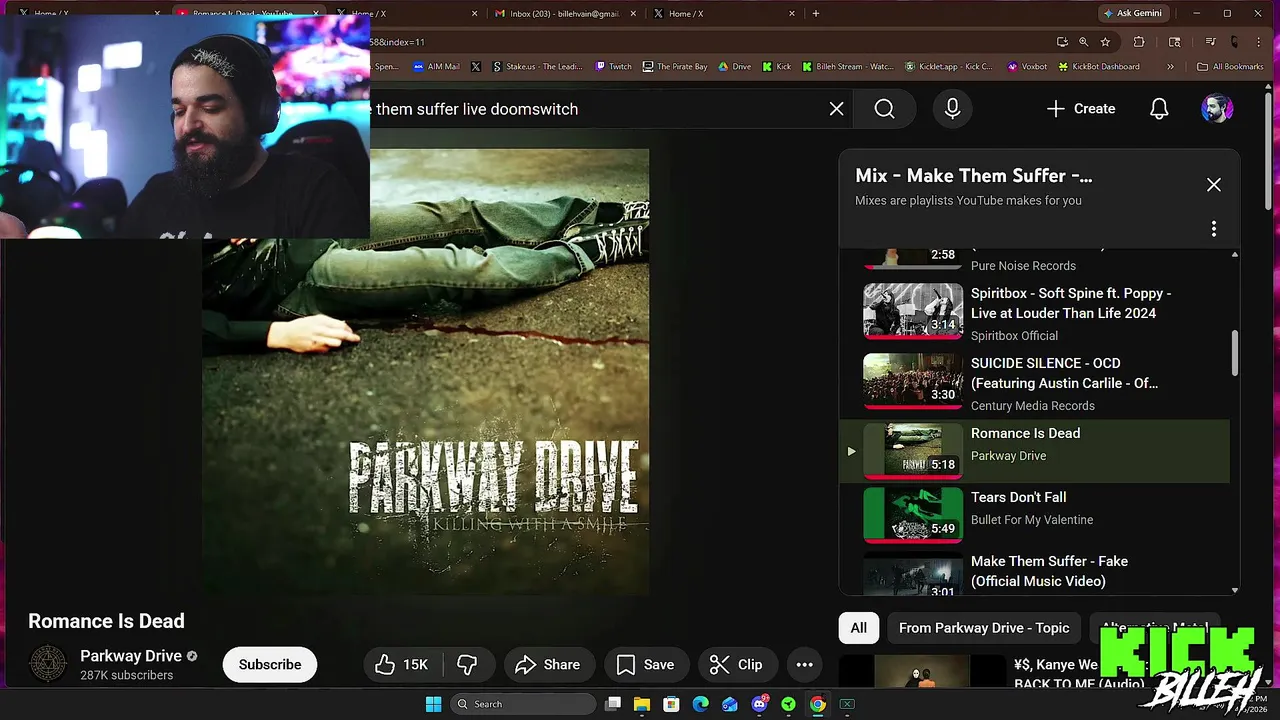Open Microsoft Store from the taskbar

pos(671,704)
